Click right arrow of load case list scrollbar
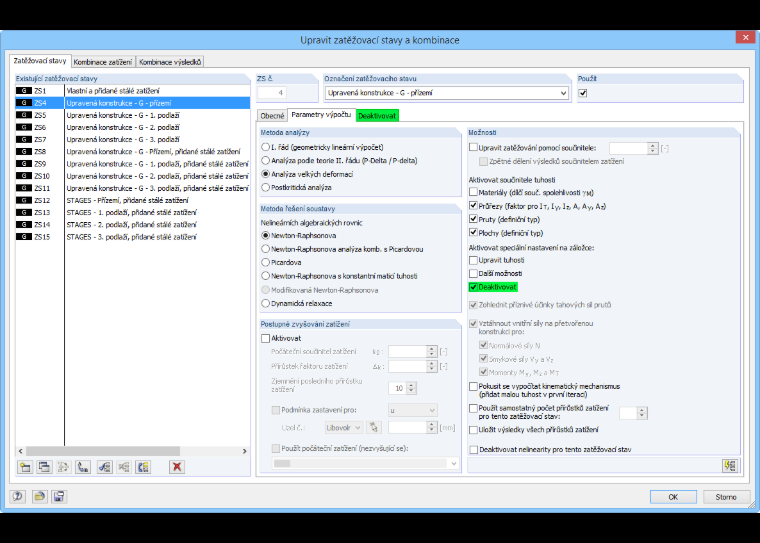This screenshot has height=543, width=760. (x=244, y=451)
